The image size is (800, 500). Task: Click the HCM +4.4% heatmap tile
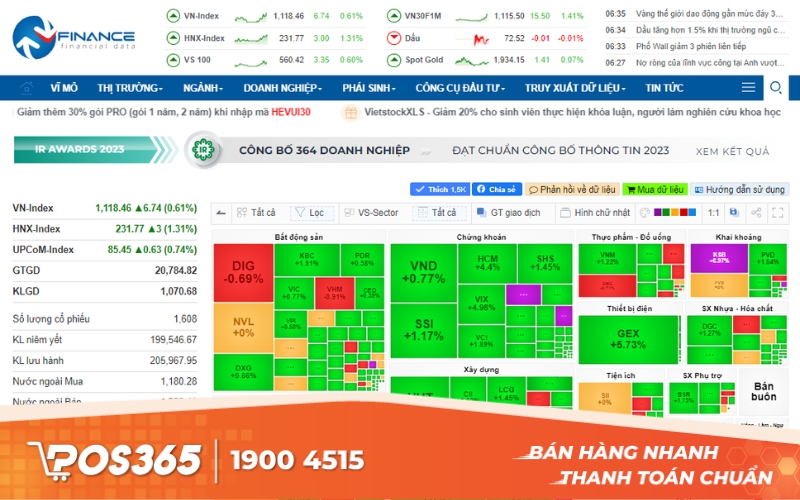coord(487,263)
